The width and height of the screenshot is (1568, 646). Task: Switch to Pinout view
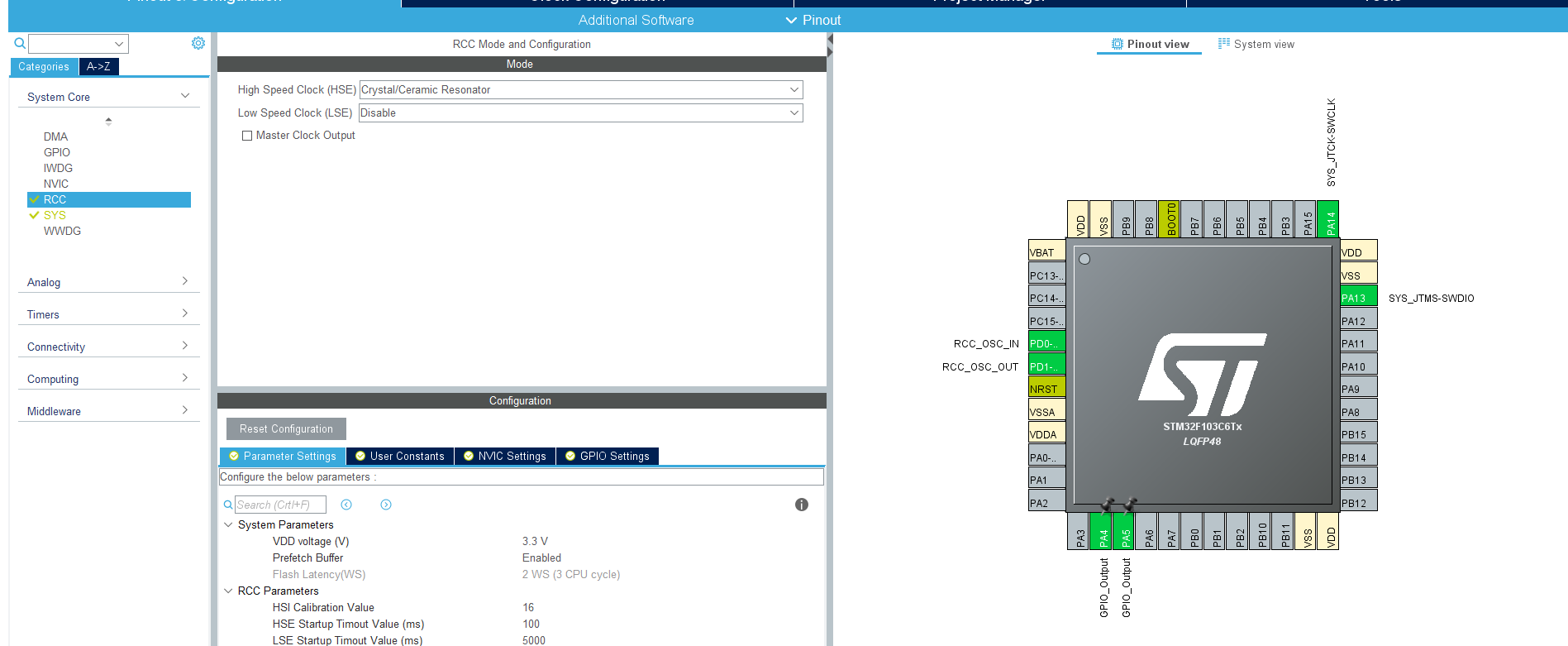(x=1150, y=44)
